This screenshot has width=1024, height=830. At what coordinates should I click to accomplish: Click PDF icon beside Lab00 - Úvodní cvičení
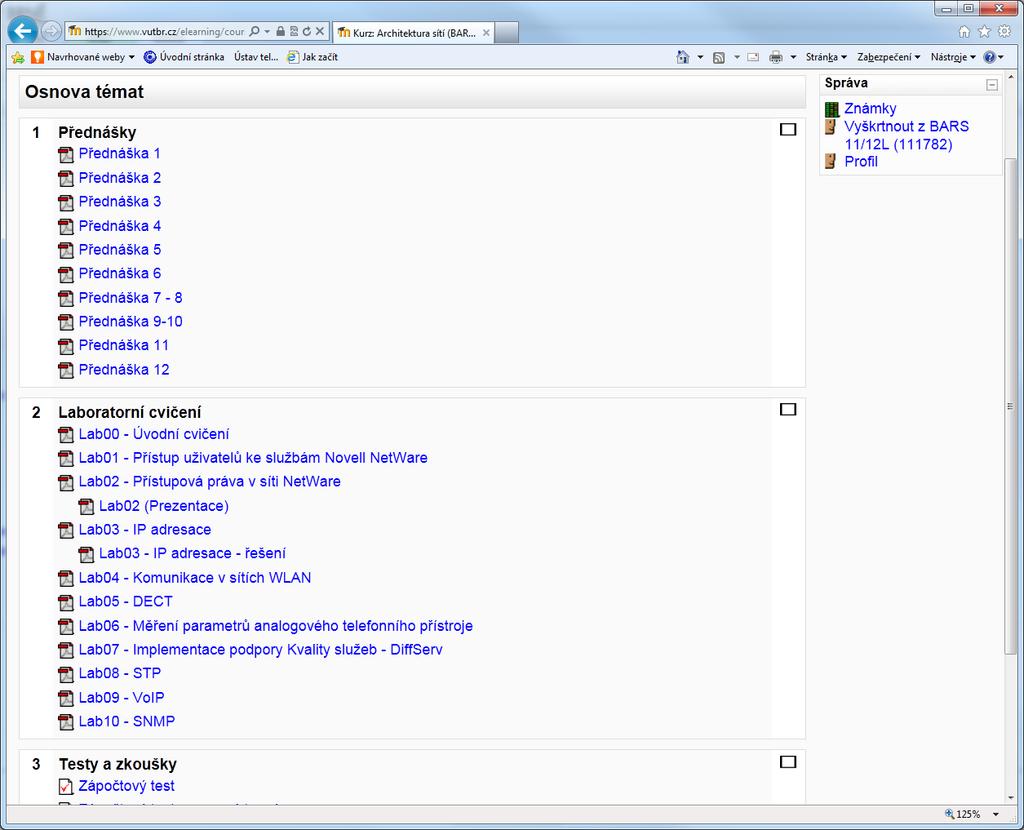pyautogui.click(x=66, y=435)
